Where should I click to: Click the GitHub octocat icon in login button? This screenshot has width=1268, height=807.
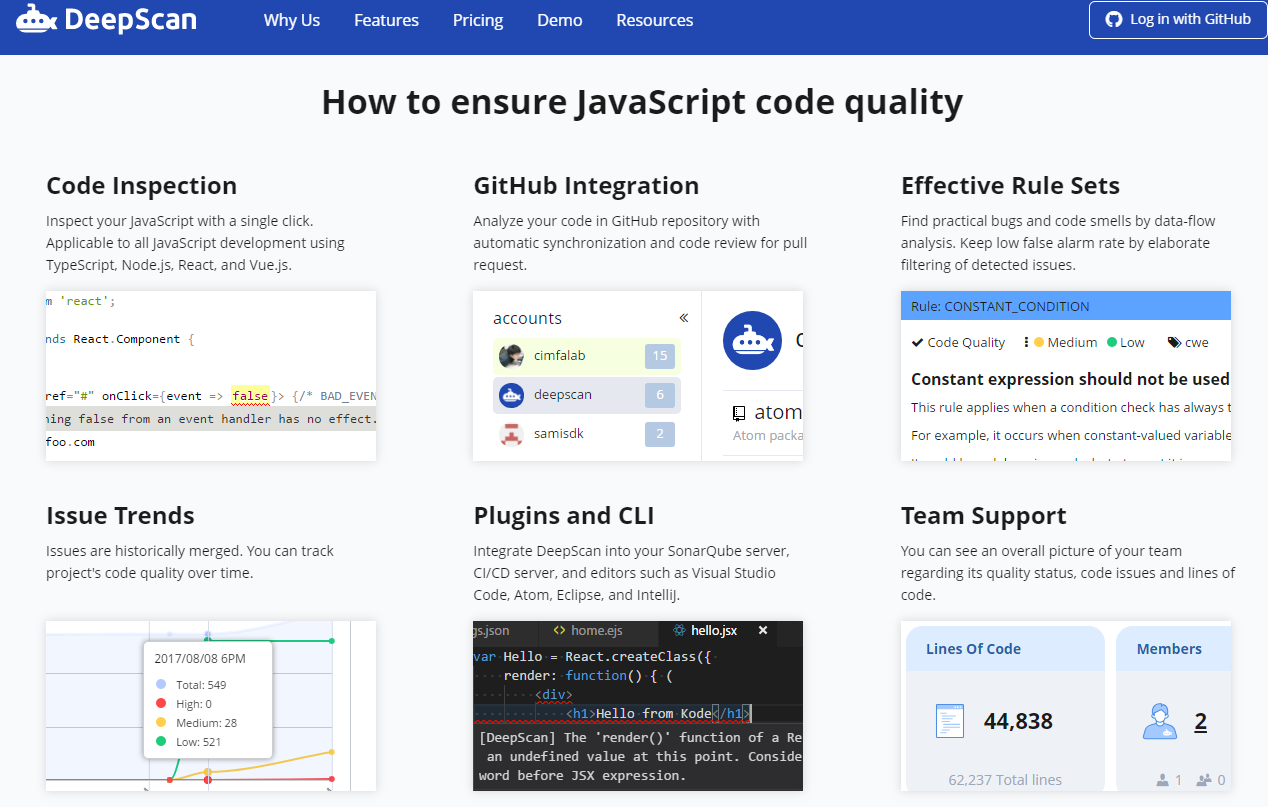pyautogui.click(x=1114, y=19)
